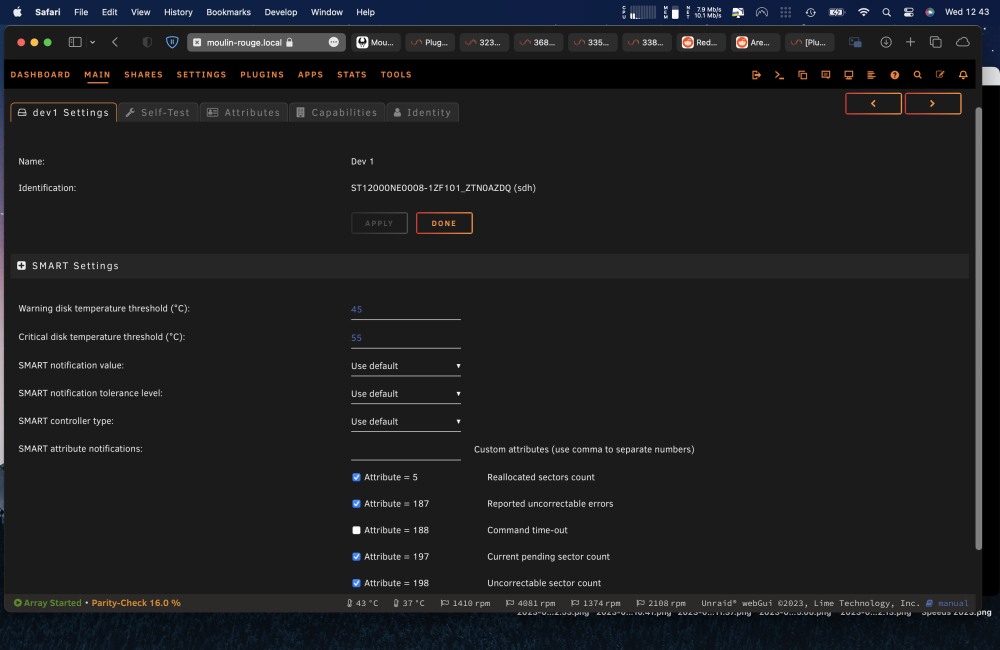Click the iCloud tabs cloud icon
1000x650 pixels.
[963, 42]
